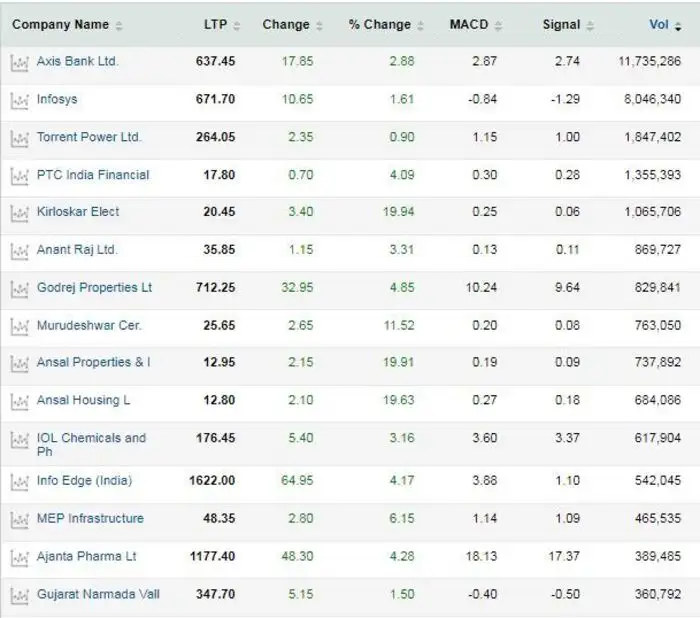
Task: Click chart icon beside Gujarat Narmada Vall
Action: click(19, 596)
